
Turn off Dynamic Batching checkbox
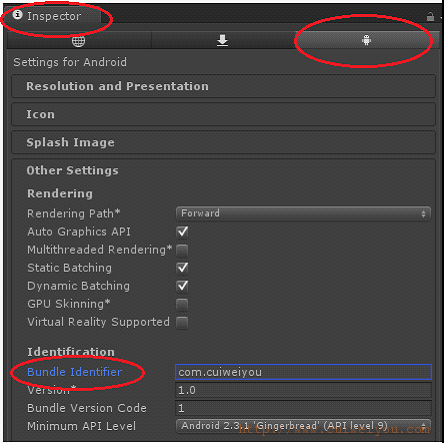[182, 286]
